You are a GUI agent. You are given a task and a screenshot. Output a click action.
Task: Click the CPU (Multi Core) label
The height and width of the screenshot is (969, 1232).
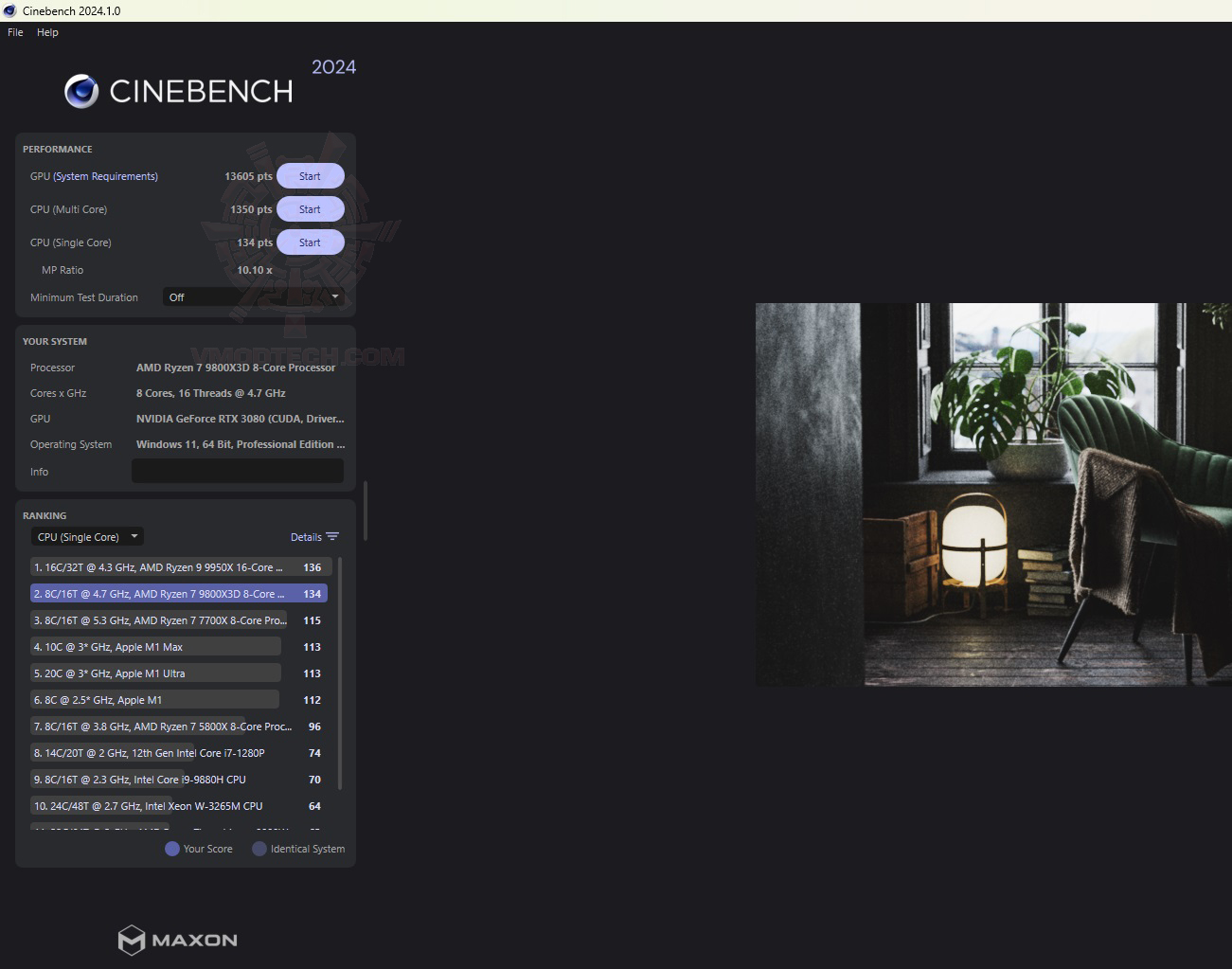68,209
